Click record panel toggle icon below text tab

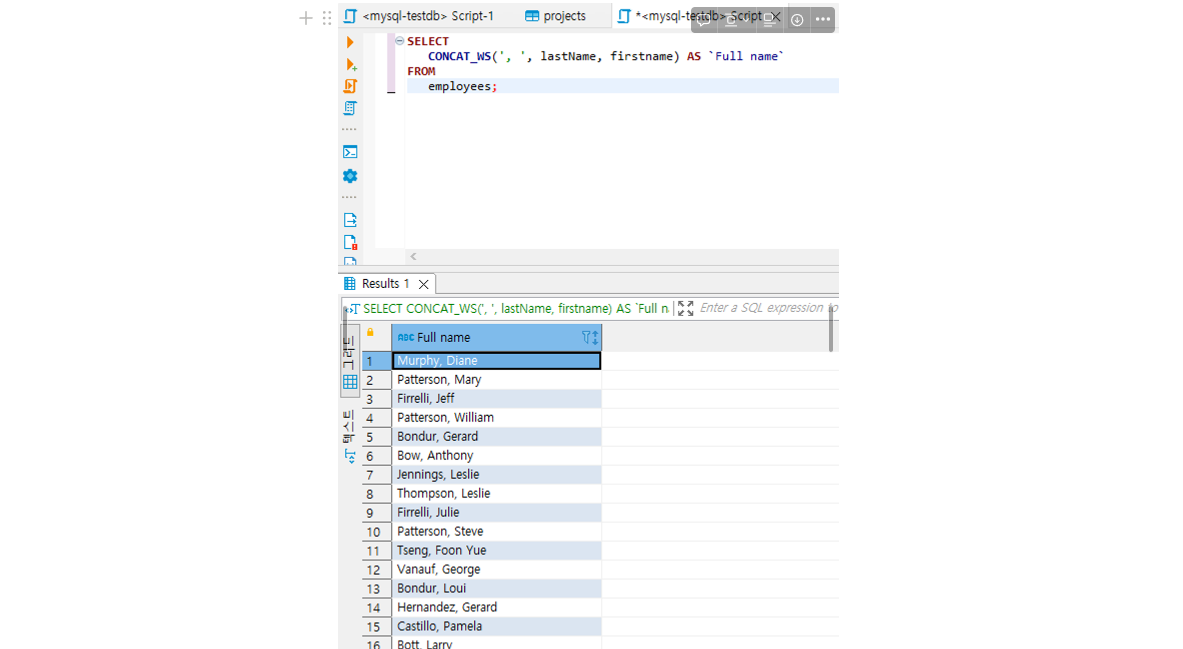pos(350,456)
